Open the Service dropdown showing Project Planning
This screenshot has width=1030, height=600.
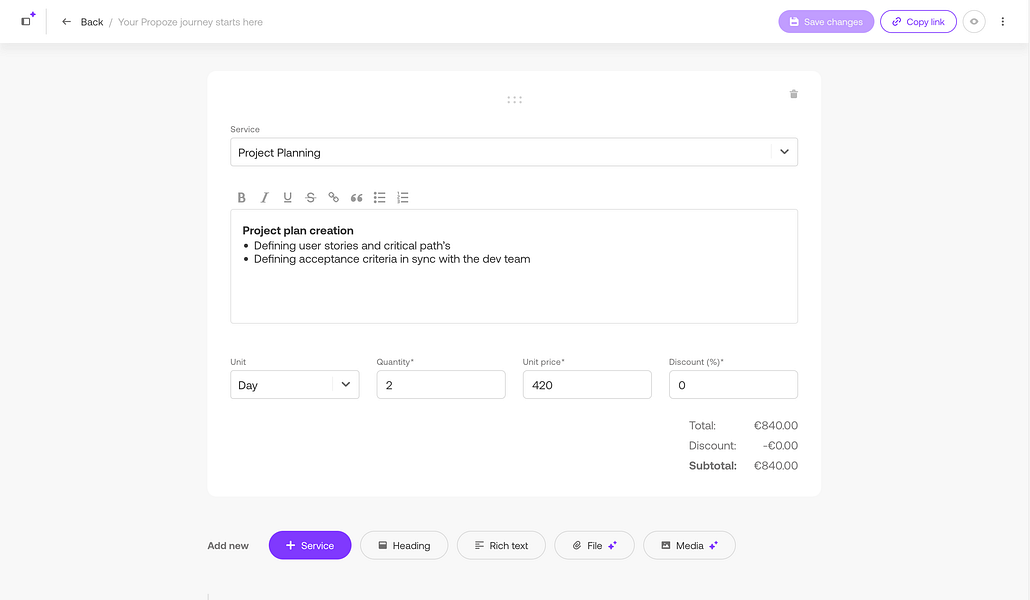click(x=513, y=153)
